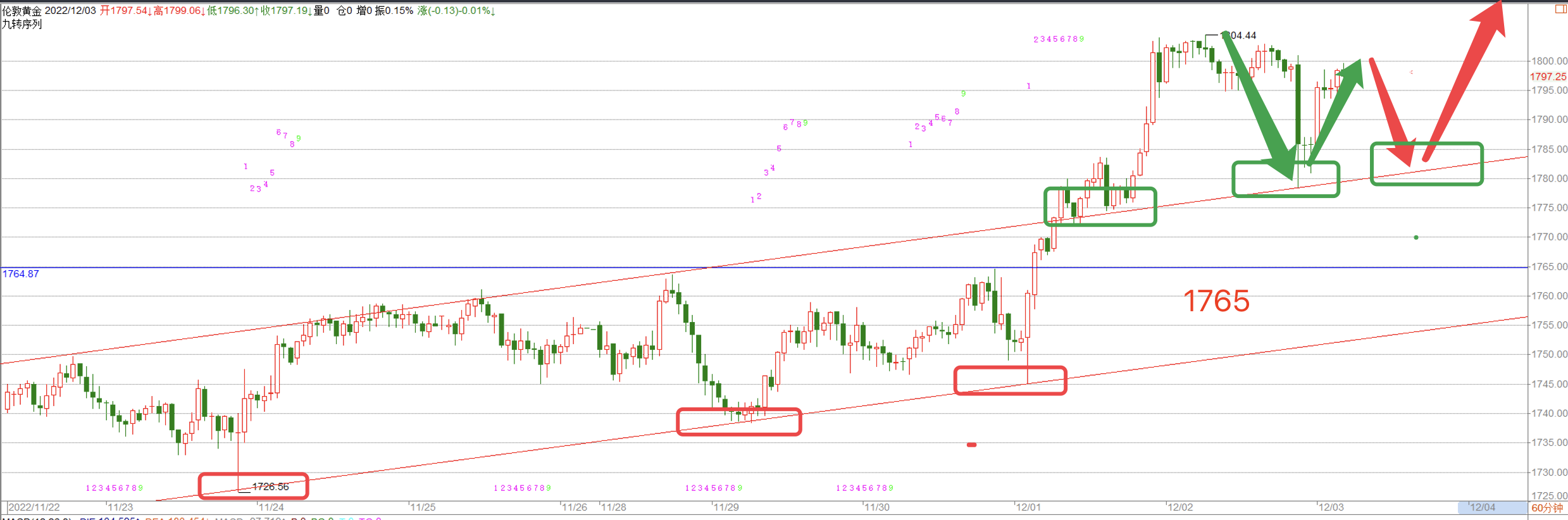Click the 11/29 date on the time axis

click(x=726, y=507)
